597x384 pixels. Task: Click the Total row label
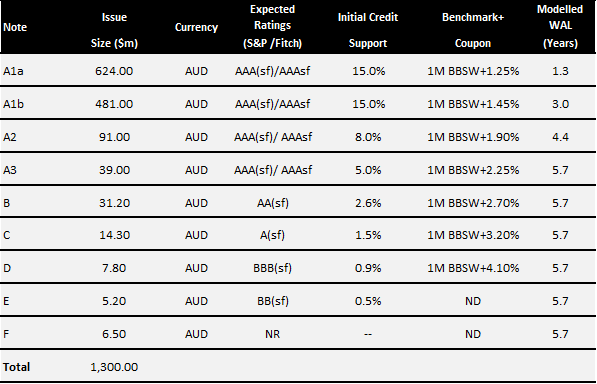point(16,367)
